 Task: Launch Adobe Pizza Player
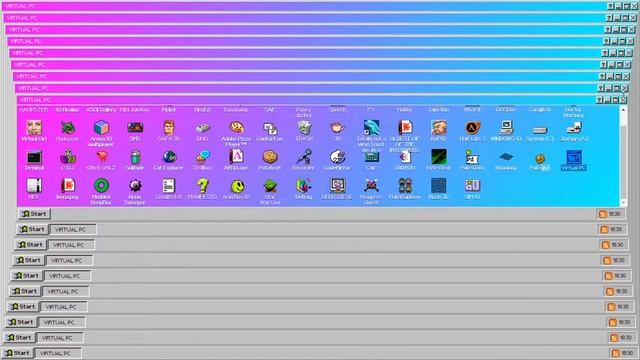click(x=236, y=128)
